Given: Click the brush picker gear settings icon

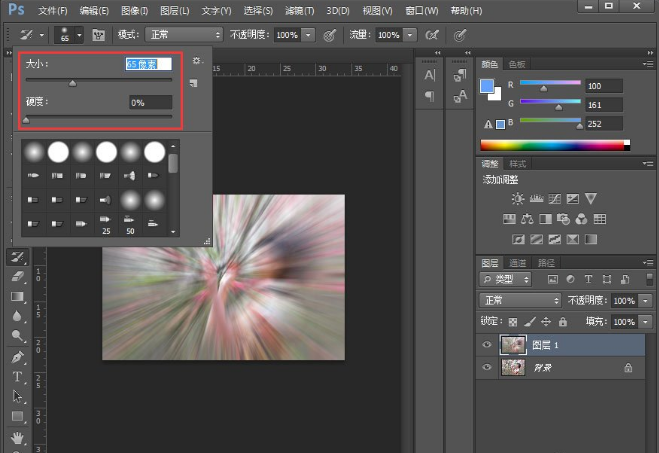Looking at the screenshot, I should [197, 62].
